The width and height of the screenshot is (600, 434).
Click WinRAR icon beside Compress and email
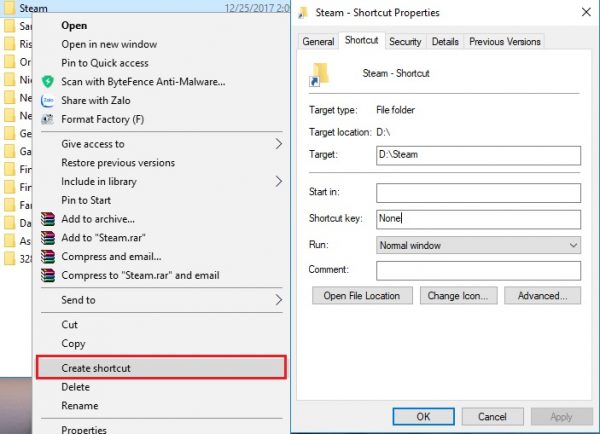48,256
